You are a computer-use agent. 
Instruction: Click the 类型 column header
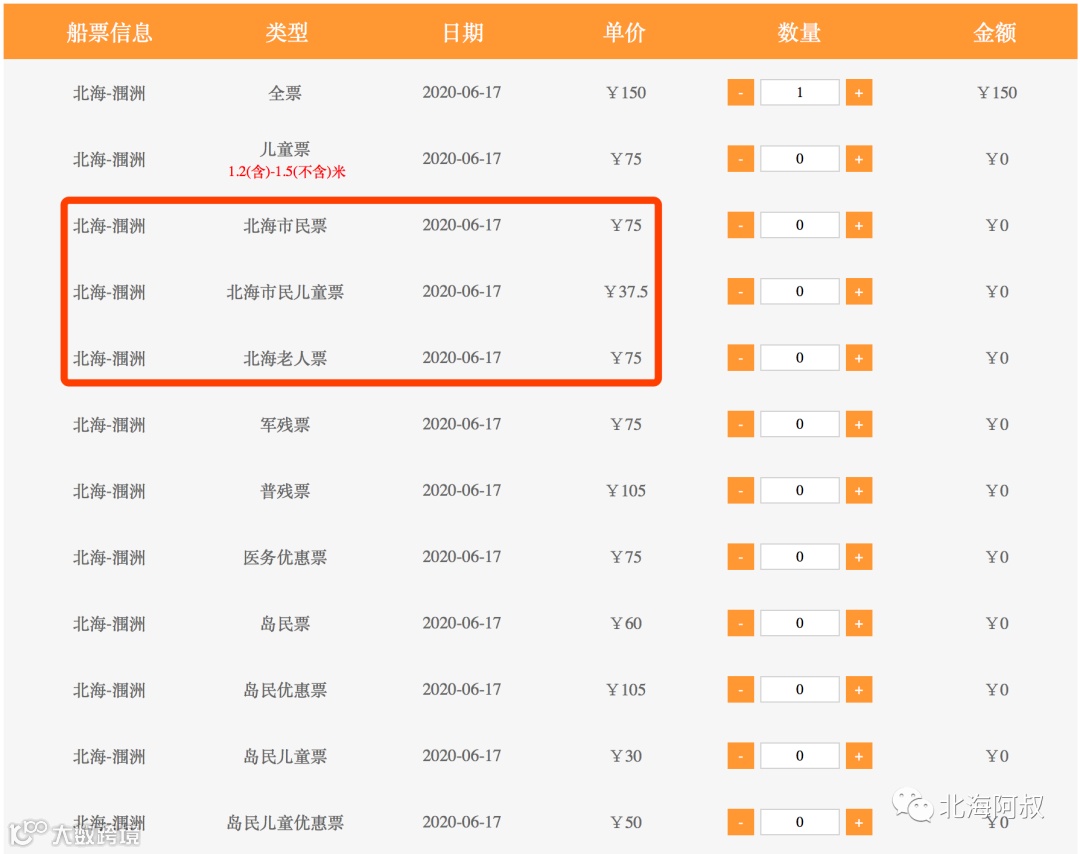pos(287,32)
